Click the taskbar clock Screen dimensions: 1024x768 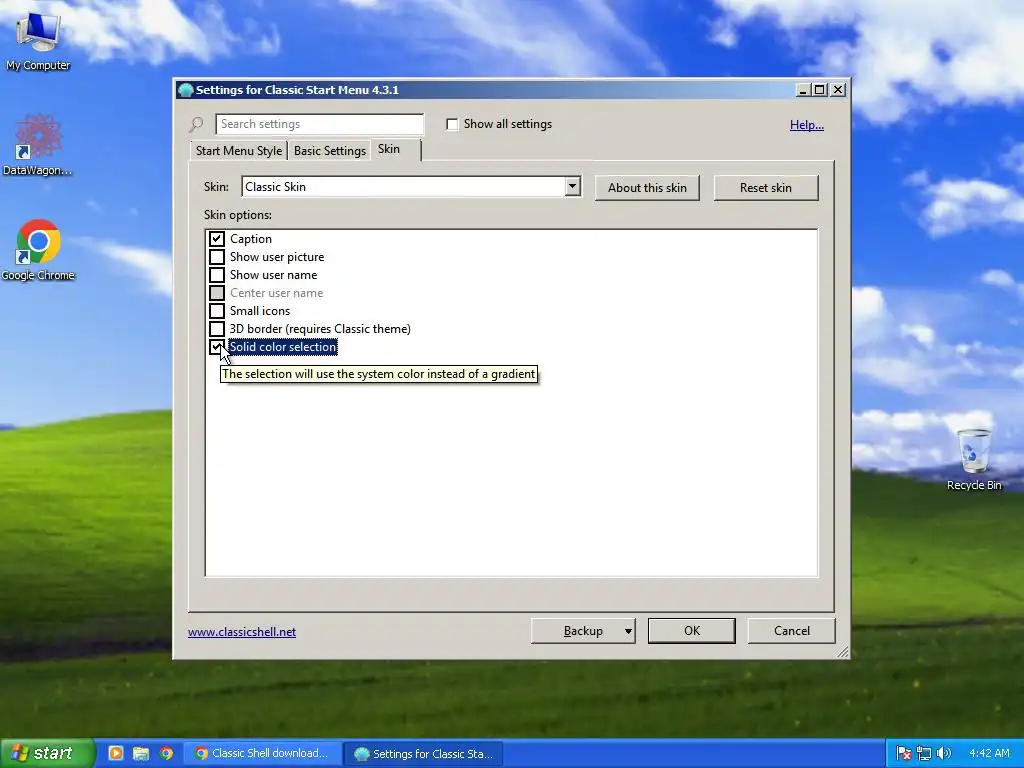[989, 753]
